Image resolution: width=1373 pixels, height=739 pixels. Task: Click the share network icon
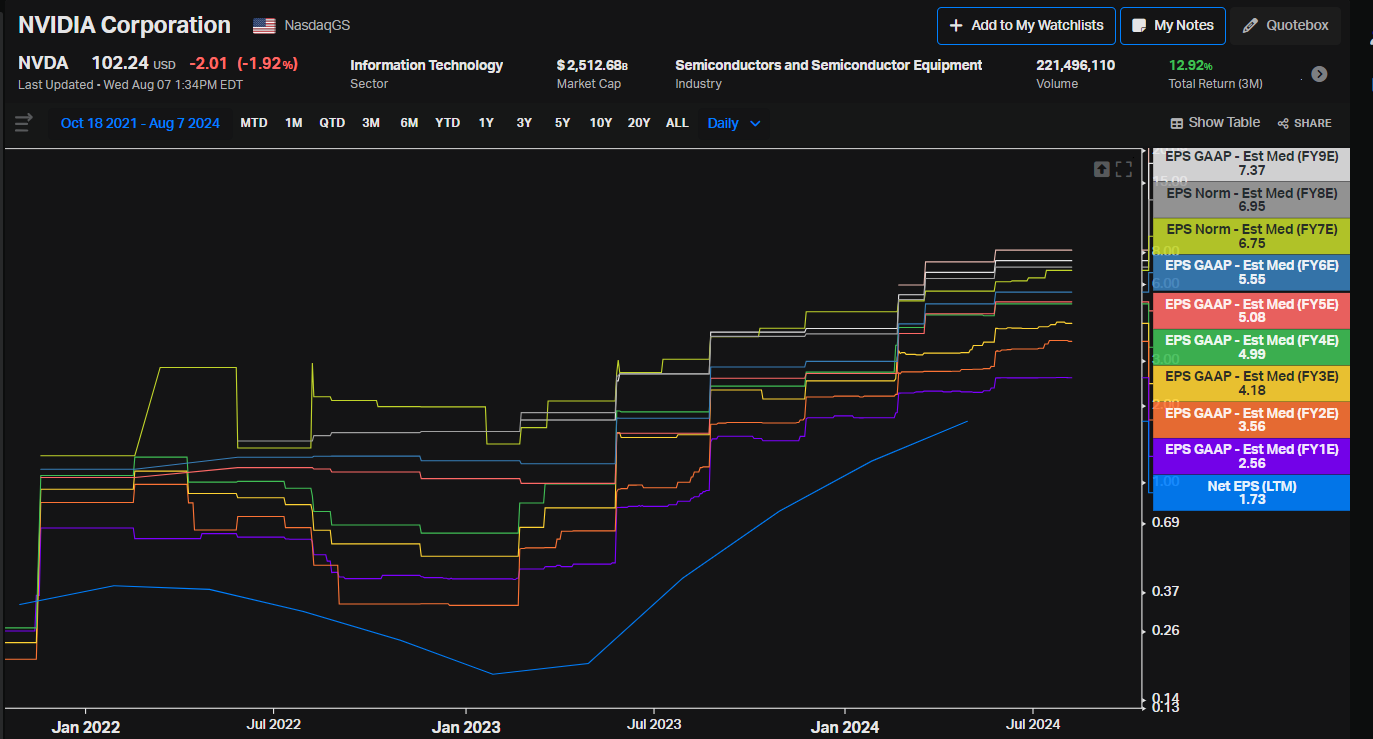(1282, 123)
